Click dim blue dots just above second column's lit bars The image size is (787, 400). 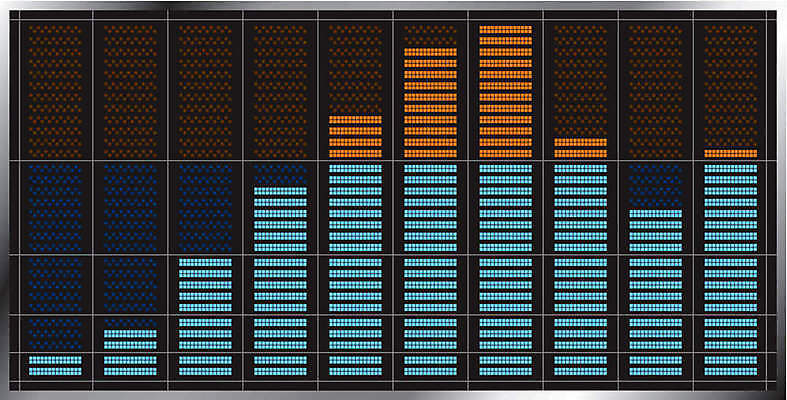(x=130, y=323)
